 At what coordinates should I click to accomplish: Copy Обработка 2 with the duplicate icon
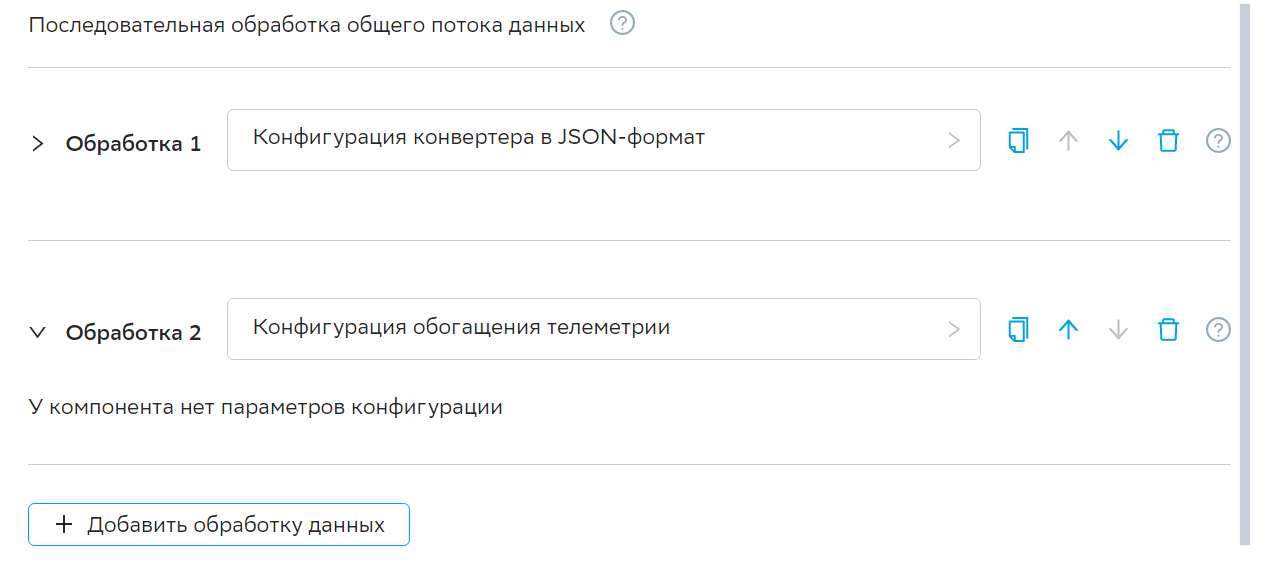point(1018,329)
